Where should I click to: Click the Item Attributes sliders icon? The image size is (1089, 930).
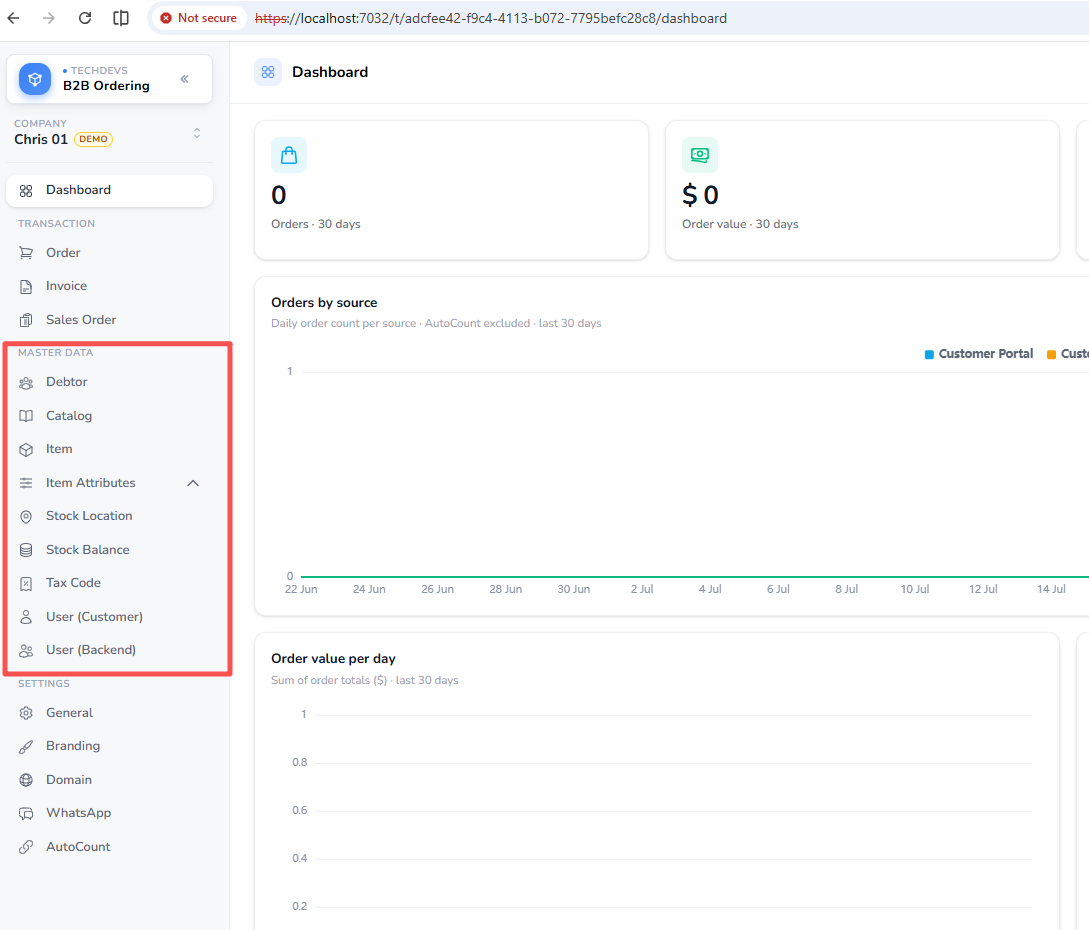26,483
